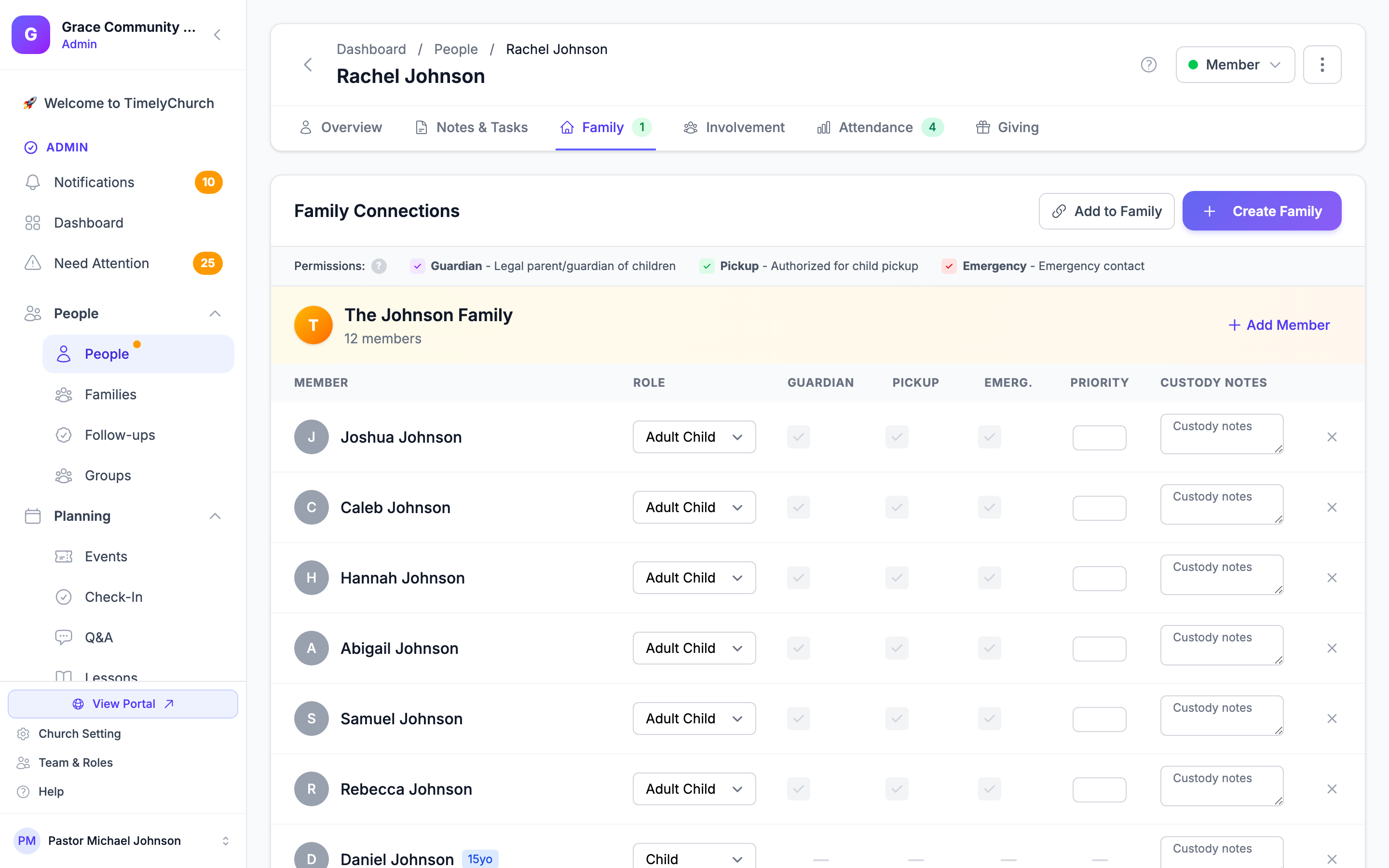Viewport: 1389px width, 868px height.
Task: Toggle Emergency checkbox for Joshua Johnson
Action: 990,437
